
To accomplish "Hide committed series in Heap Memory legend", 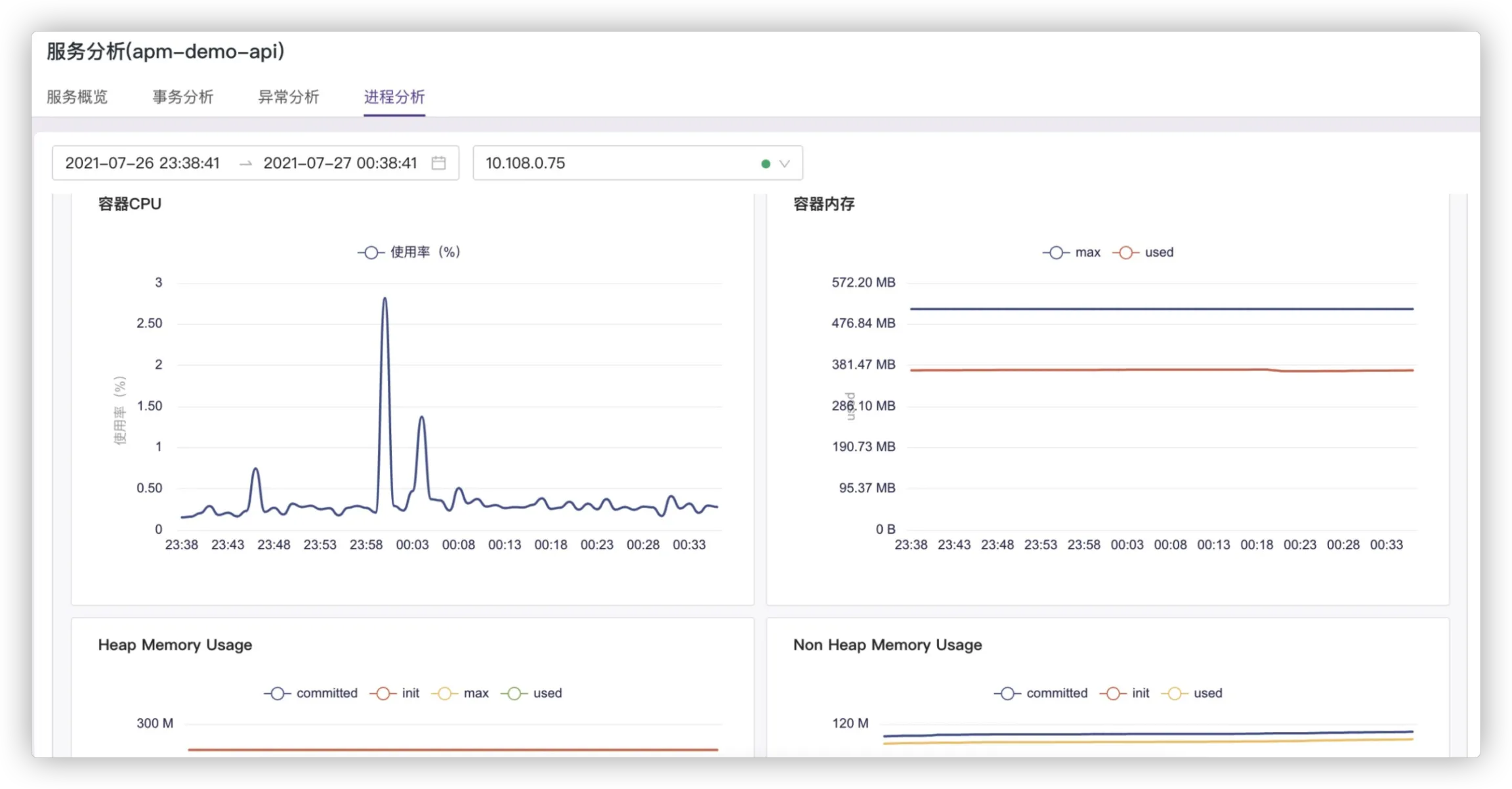I will click(x=278, y=693).
